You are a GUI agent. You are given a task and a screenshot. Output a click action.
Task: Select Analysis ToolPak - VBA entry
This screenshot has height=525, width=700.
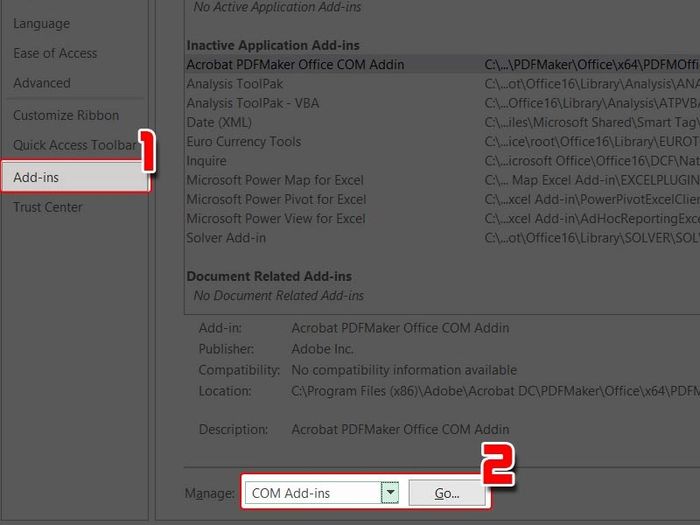coord(253,103)
